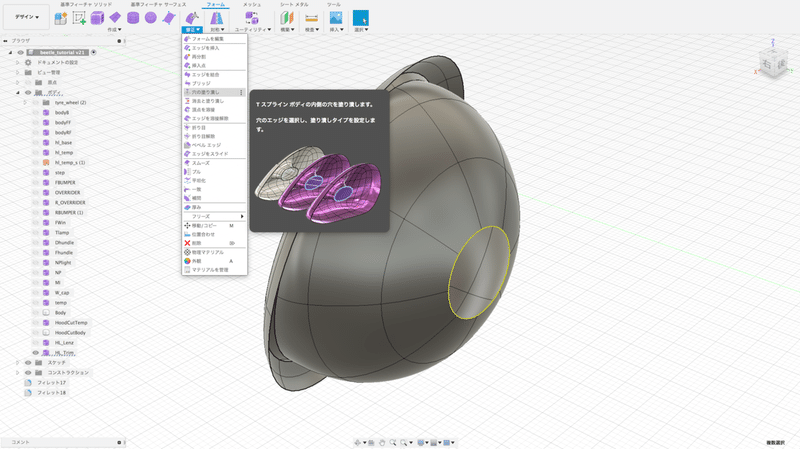Viewport: 800px width, 449px height.
Task: Choose マテリアルを管理 from the menu
Action: coord(214,269)
